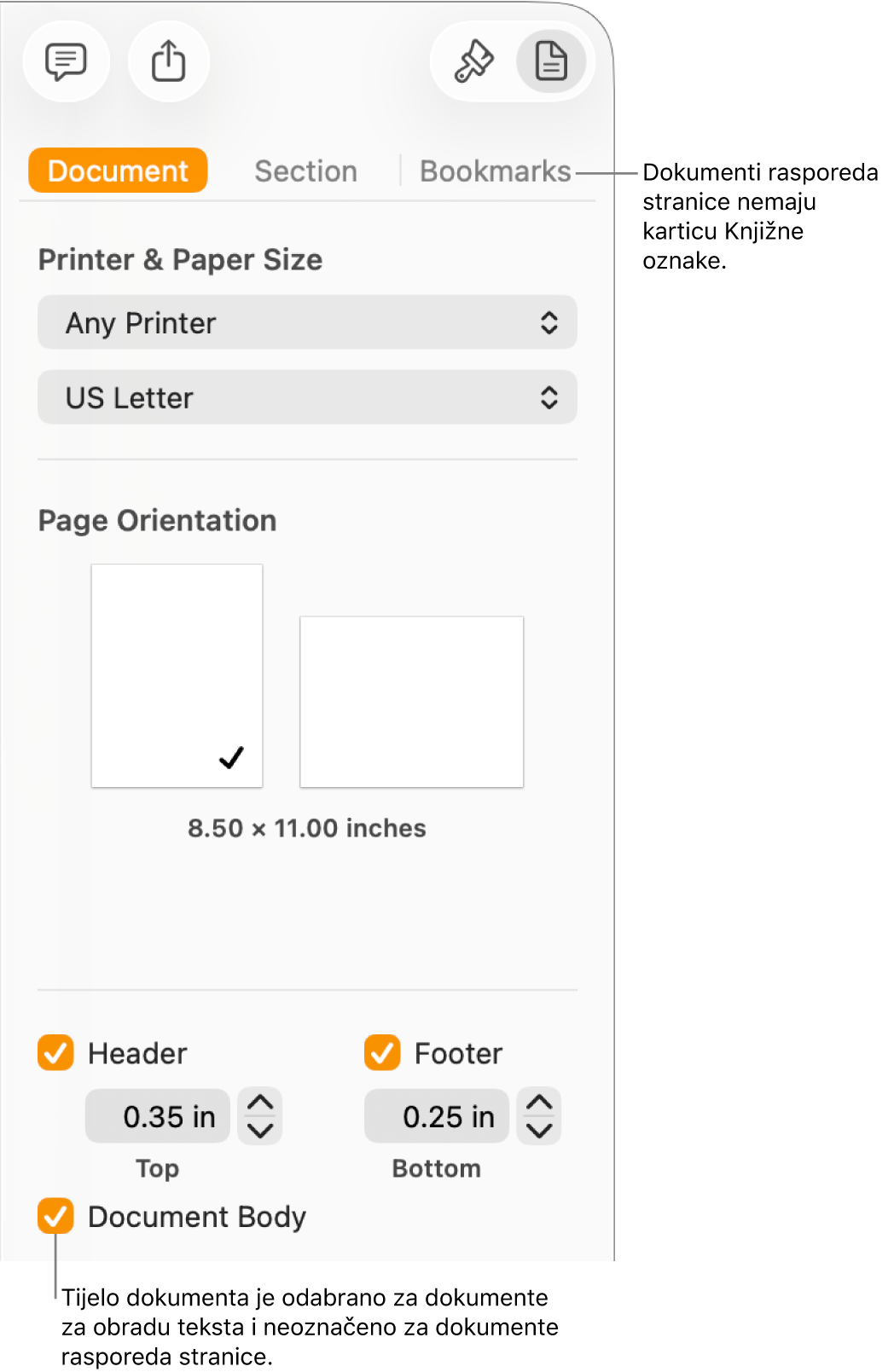Disable the Footer checkbox
The width and height of the screenshot is (894, 1372).
[382, 1053]
